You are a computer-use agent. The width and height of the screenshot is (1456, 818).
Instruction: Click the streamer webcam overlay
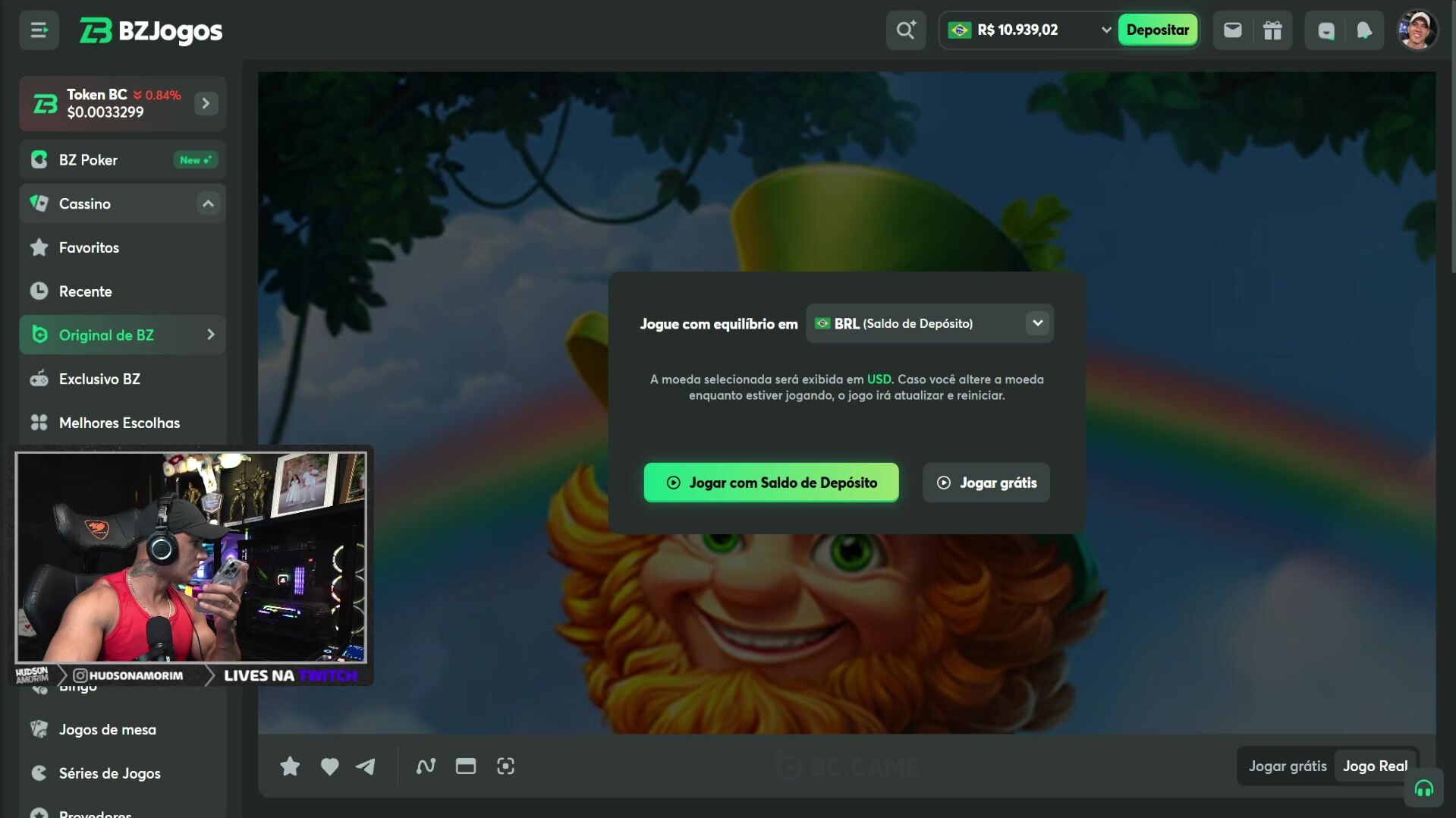coord(191,557)
